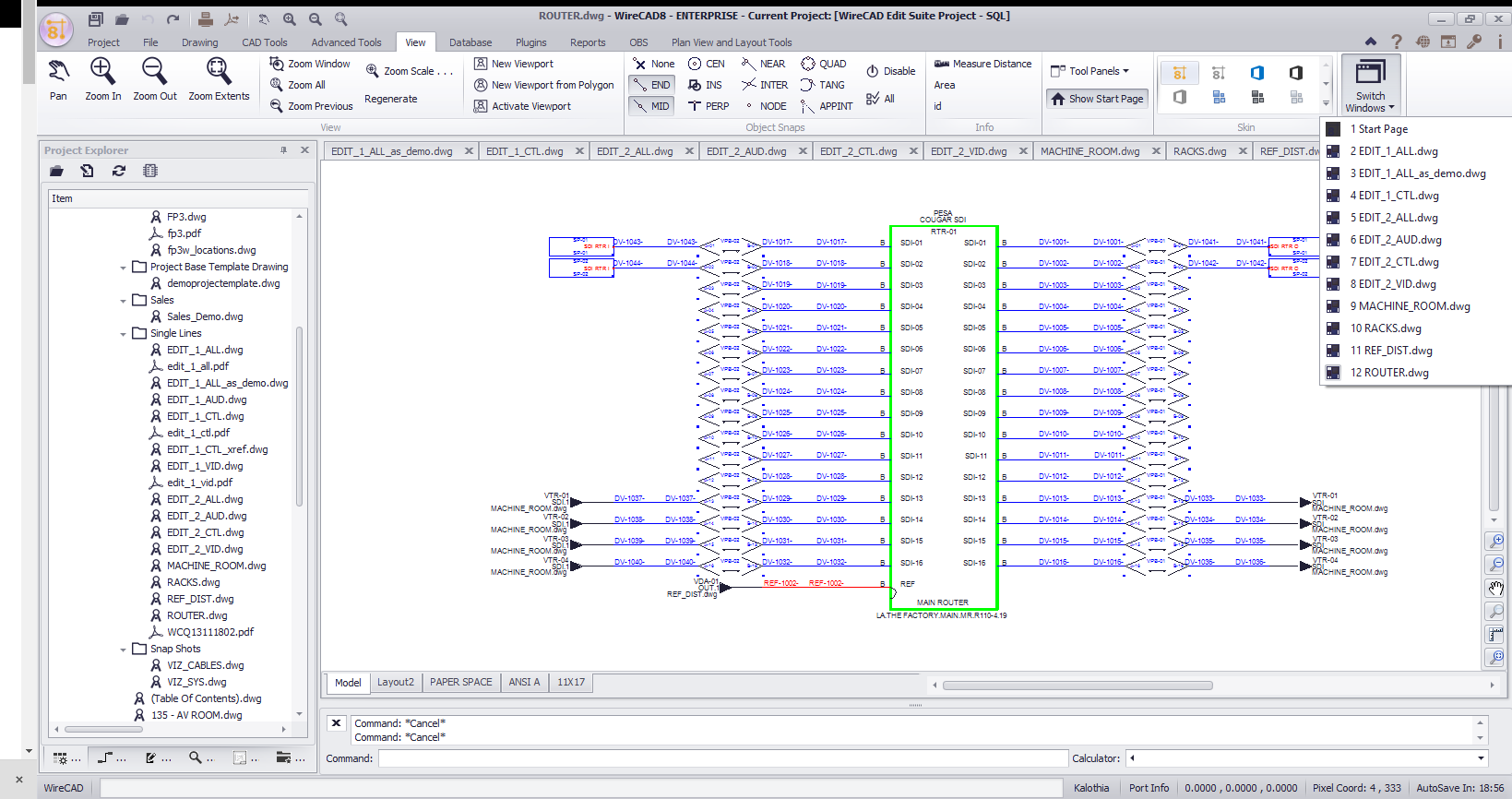1512x799 pixels.
Task: Toggle NODE object snap
Action: pos(764,106)
